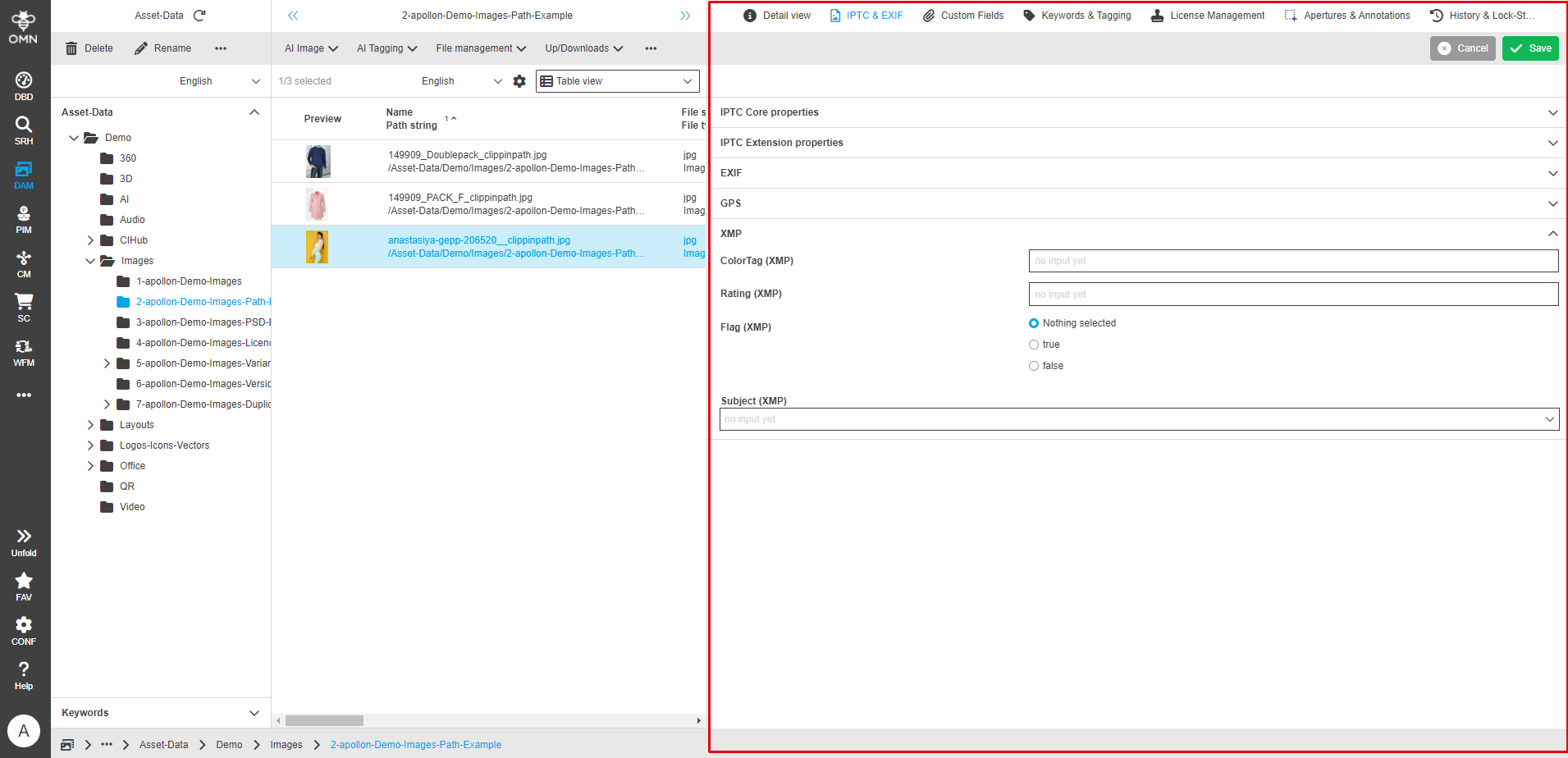Click the Rating (XMP) input field
Viewport: 1568px width, 758px height.
click(x=1293, y=295)
